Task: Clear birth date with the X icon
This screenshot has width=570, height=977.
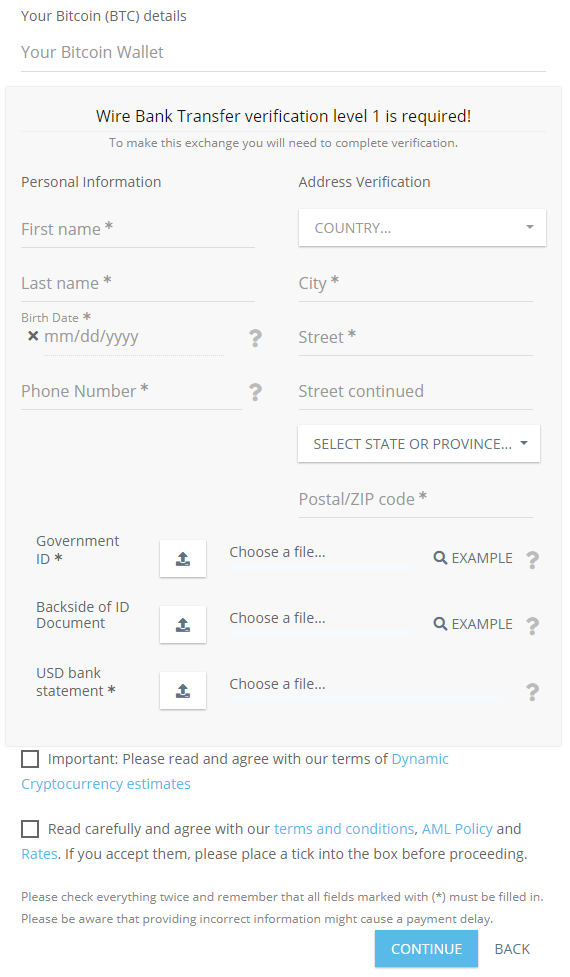Action: click(x=33, y=336)
